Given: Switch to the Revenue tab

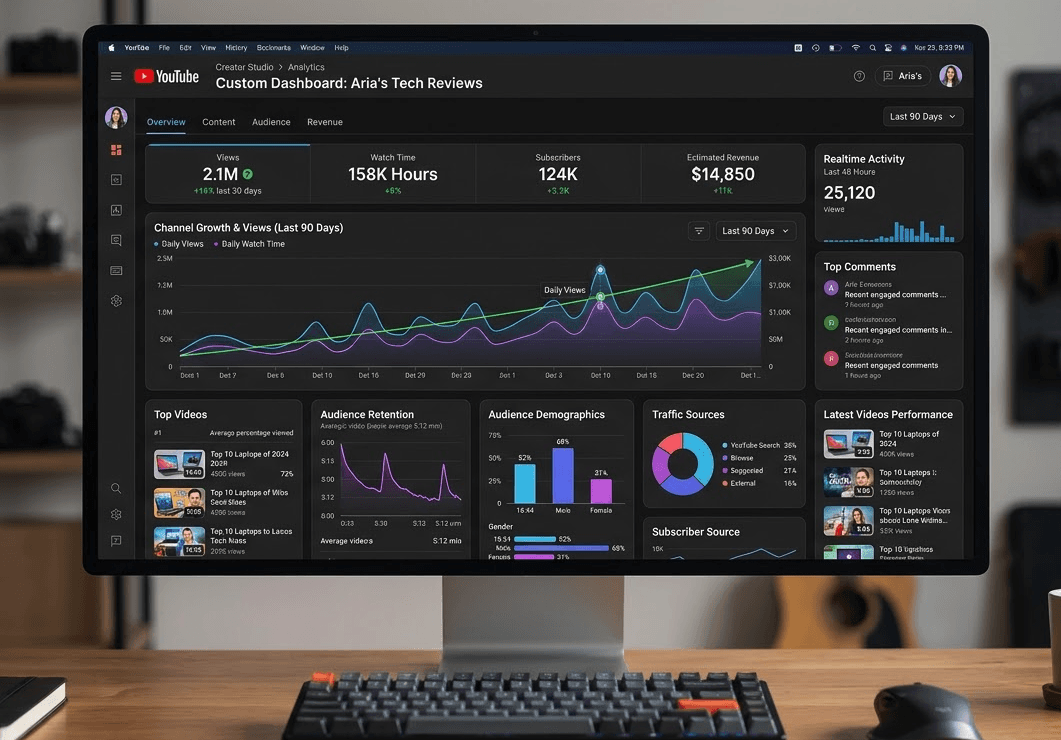Looking at the screenshot, I should click(324, 122).
